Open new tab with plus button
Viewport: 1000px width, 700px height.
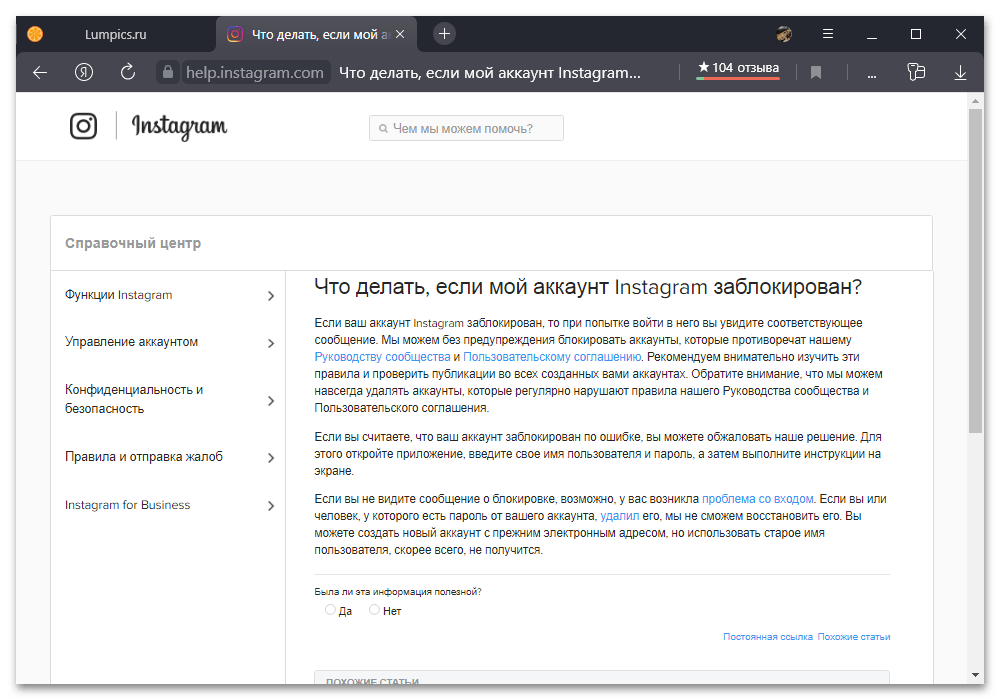pos(445,34)
